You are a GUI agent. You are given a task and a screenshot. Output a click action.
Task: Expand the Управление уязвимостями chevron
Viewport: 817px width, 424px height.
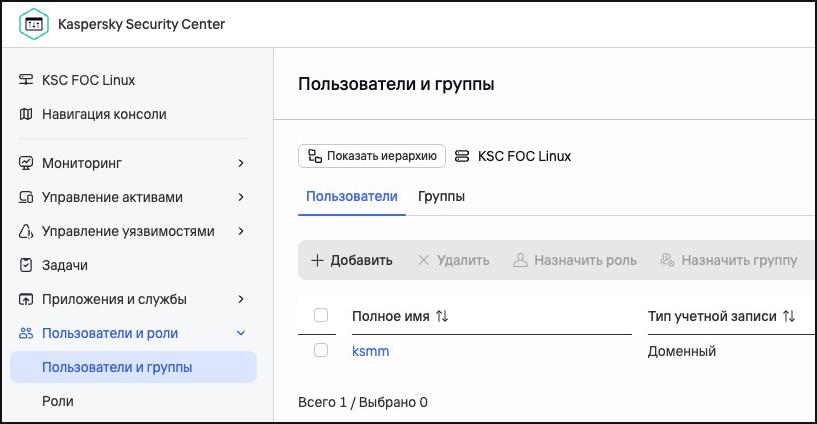241,231
